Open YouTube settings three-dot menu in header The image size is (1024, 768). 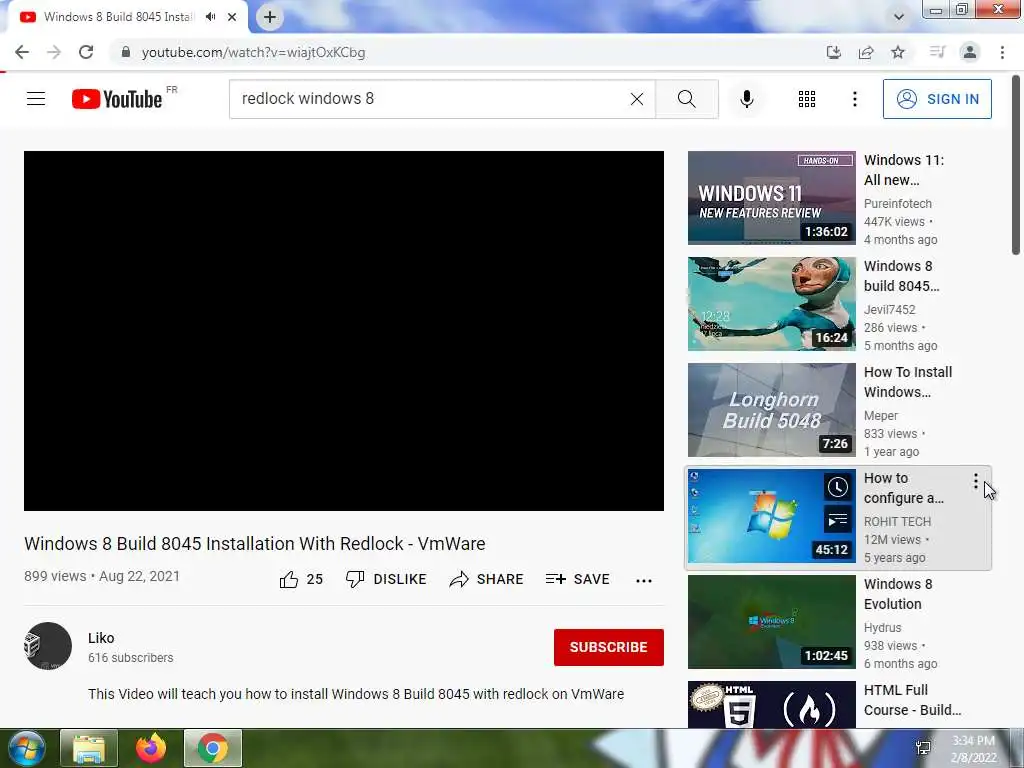pos(854,99)
